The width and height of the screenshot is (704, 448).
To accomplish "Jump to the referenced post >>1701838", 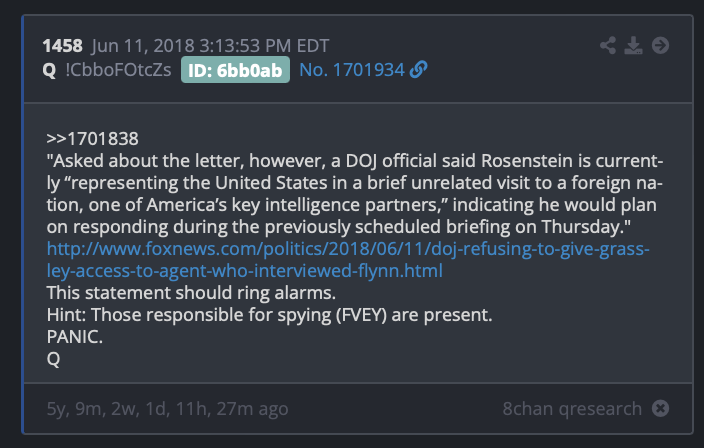I will point(92,139).
